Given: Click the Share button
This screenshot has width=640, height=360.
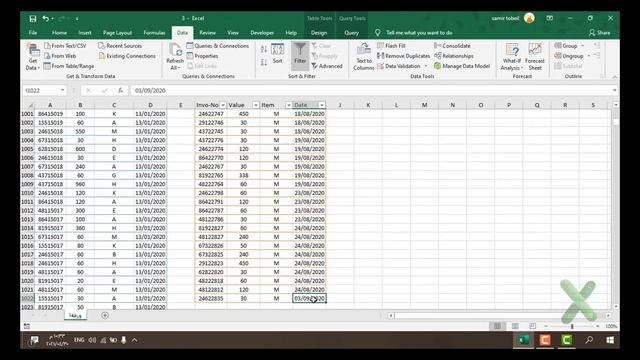Looking at the screenshot, I should pyautogui.click(x=600, y=33).
